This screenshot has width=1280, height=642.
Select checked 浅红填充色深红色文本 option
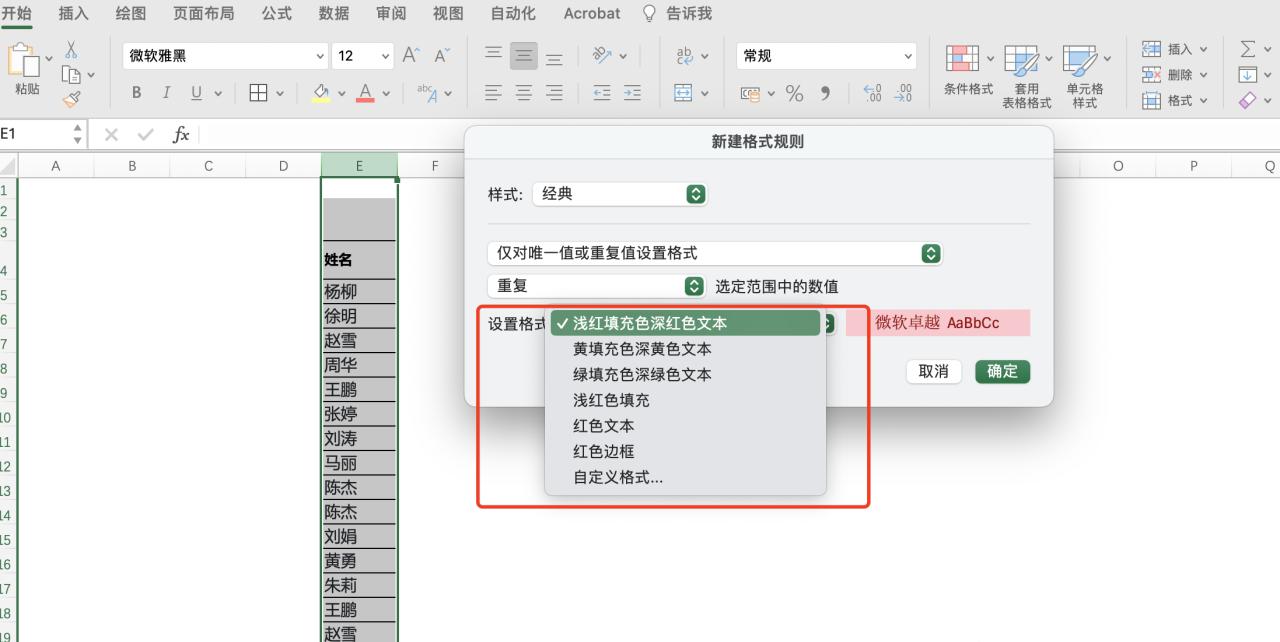pyautogui.click(x=685, y=323)
